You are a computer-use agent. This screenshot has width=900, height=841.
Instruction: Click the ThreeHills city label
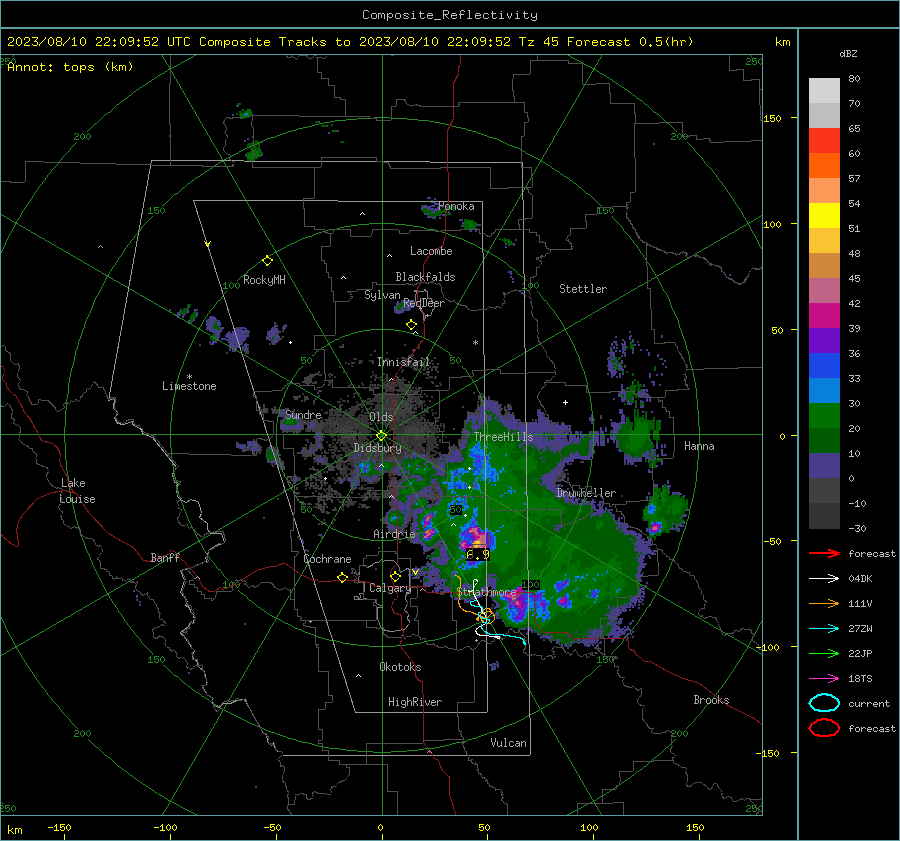click(503, 437)
